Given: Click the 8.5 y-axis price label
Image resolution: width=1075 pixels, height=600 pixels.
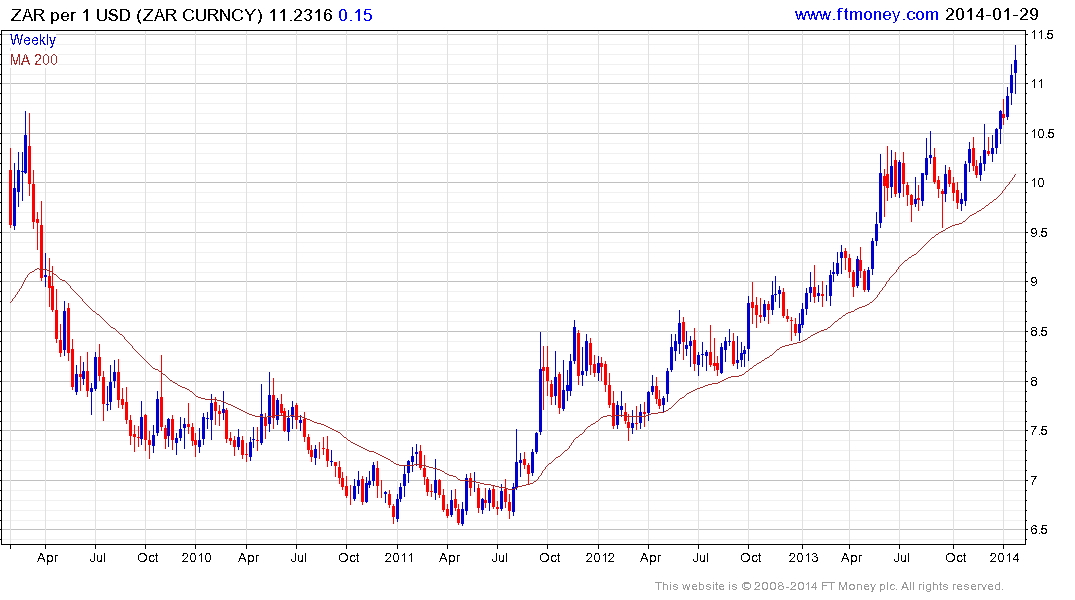Looking at the screenshot, I should tap(1039, 332).
